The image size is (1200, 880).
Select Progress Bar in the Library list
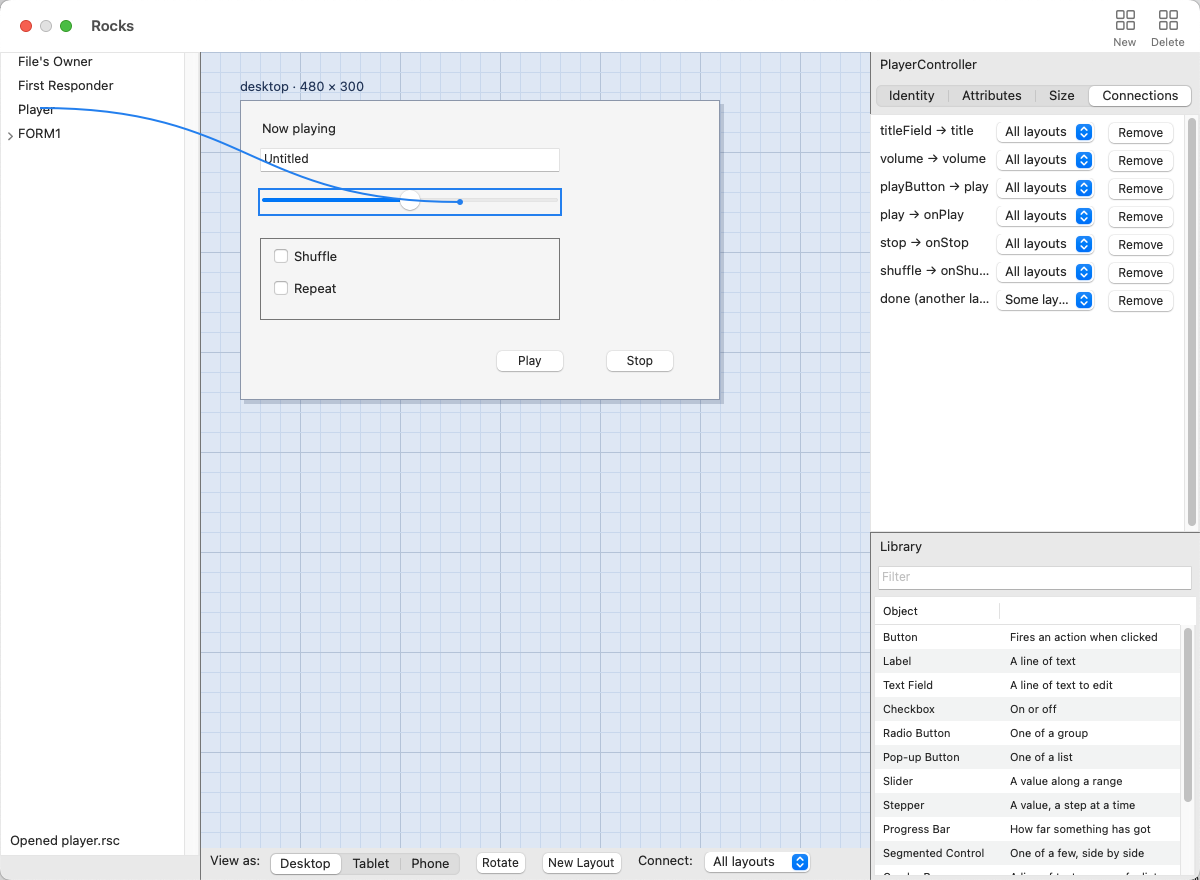tap(1027, 829)
